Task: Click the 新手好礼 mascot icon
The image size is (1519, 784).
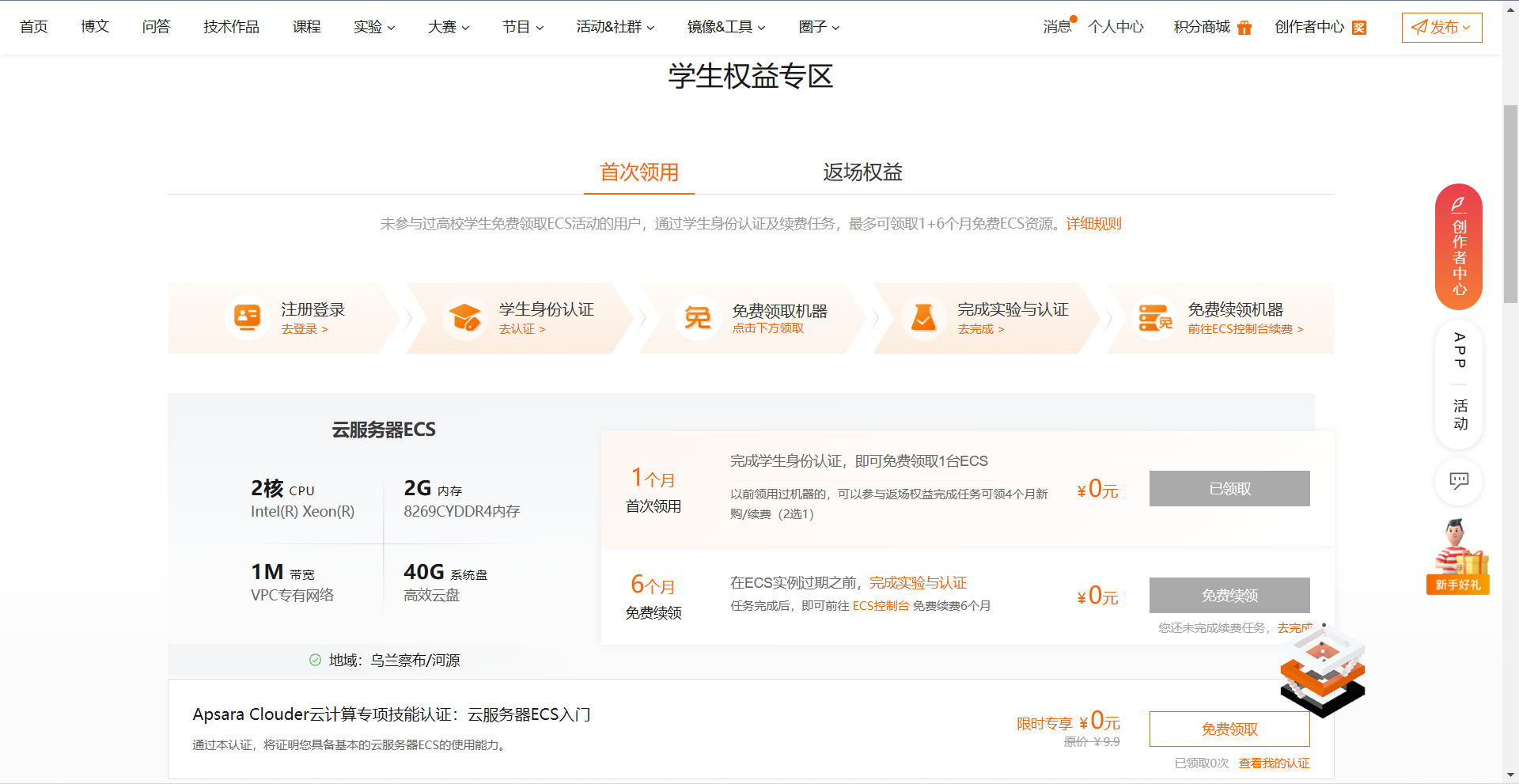Action: point(1458,556)
